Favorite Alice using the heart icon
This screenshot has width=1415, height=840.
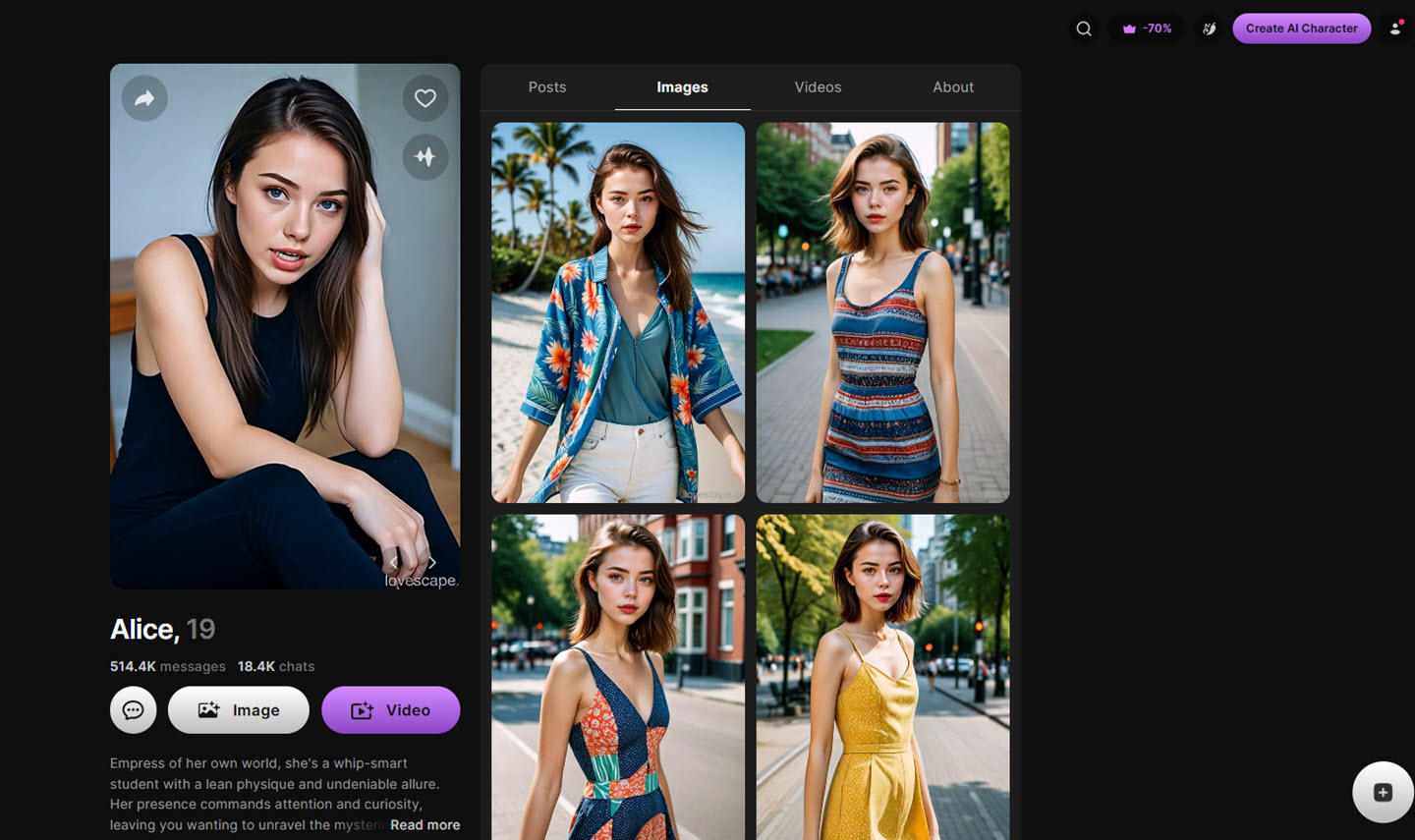[x=425, y=98]
